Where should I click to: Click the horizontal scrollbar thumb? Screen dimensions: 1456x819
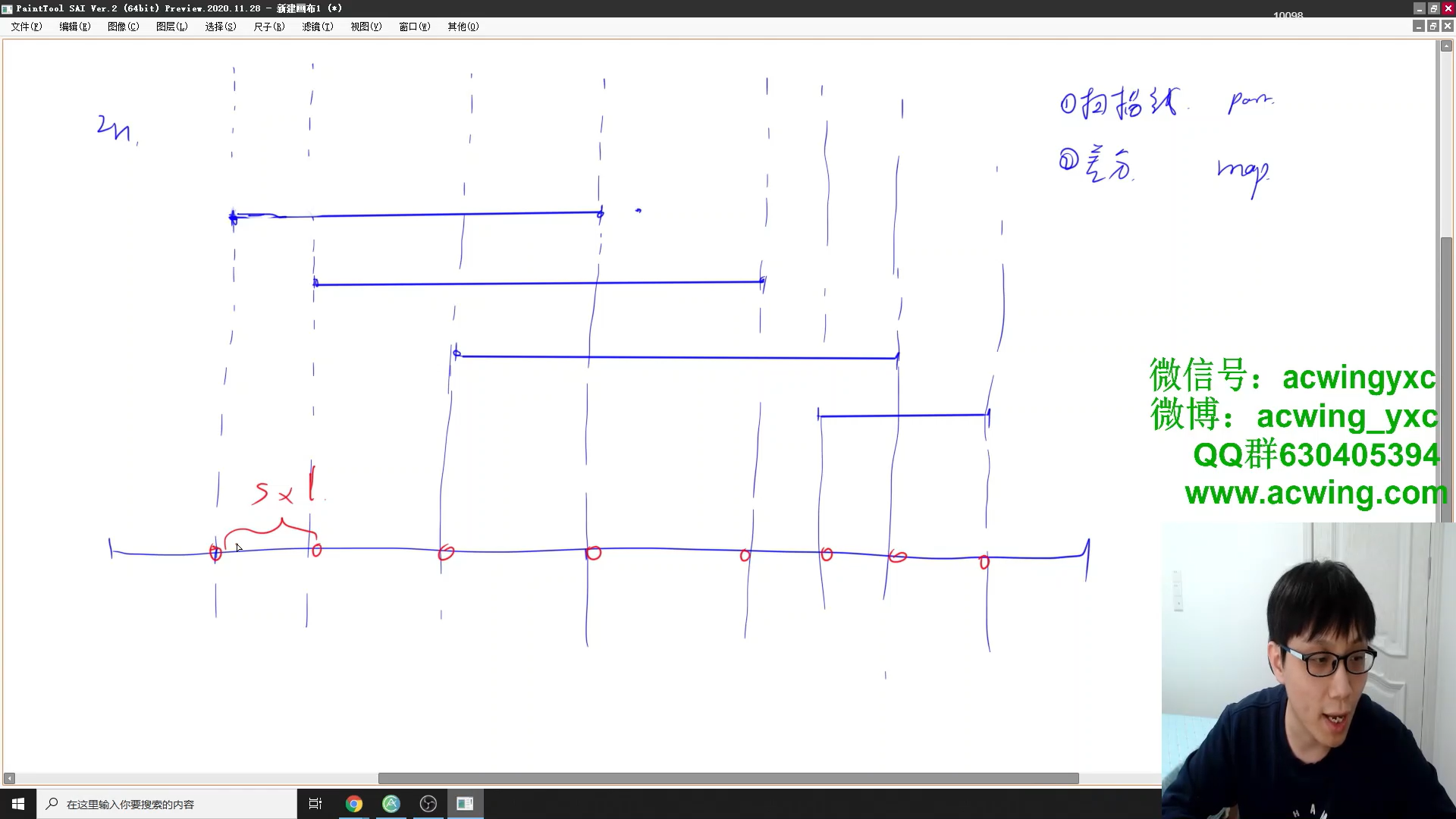(x=728, y=779)
